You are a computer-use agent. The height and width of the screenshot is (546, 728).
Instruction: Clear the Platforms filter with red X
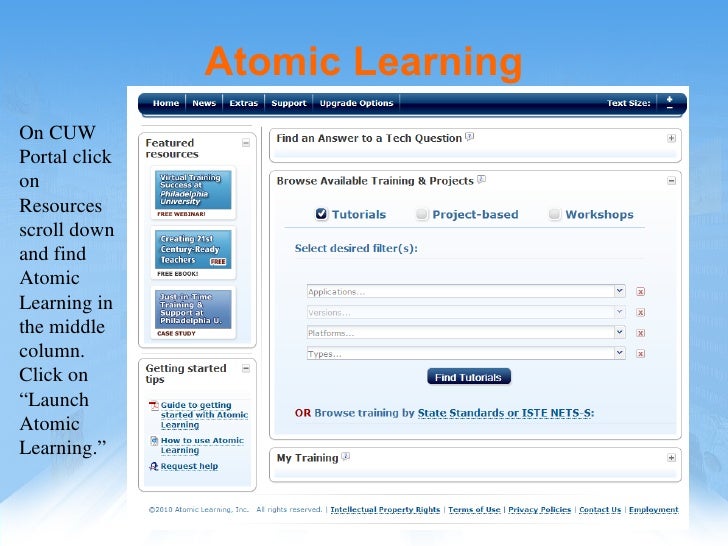[x=641, y=333]
